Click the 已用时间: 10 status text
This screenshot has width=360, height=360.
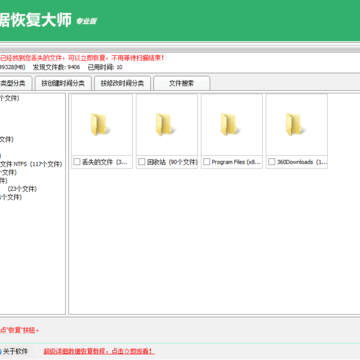coord(105,67)
